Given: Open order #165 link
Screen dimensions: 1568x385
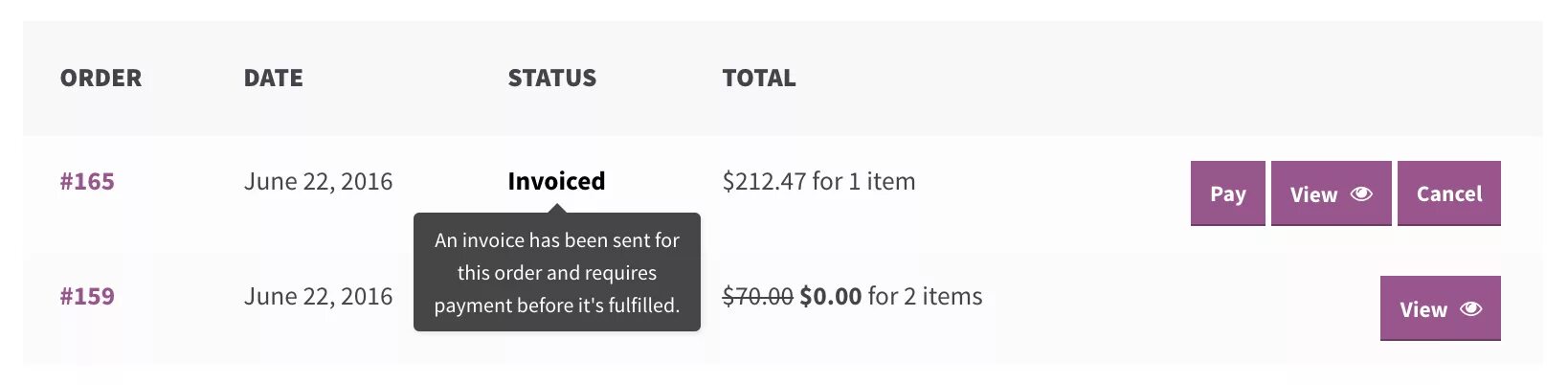Looking at the screenshot, I should (87, 181).
